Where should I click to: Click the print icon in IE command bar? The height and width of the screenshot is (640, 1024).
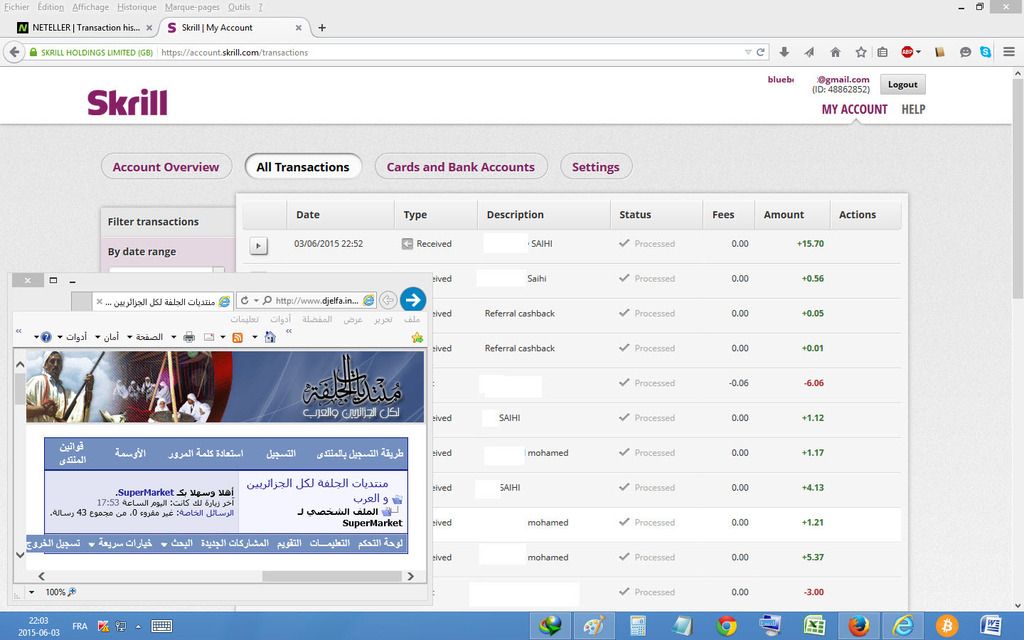coord(189,337)
